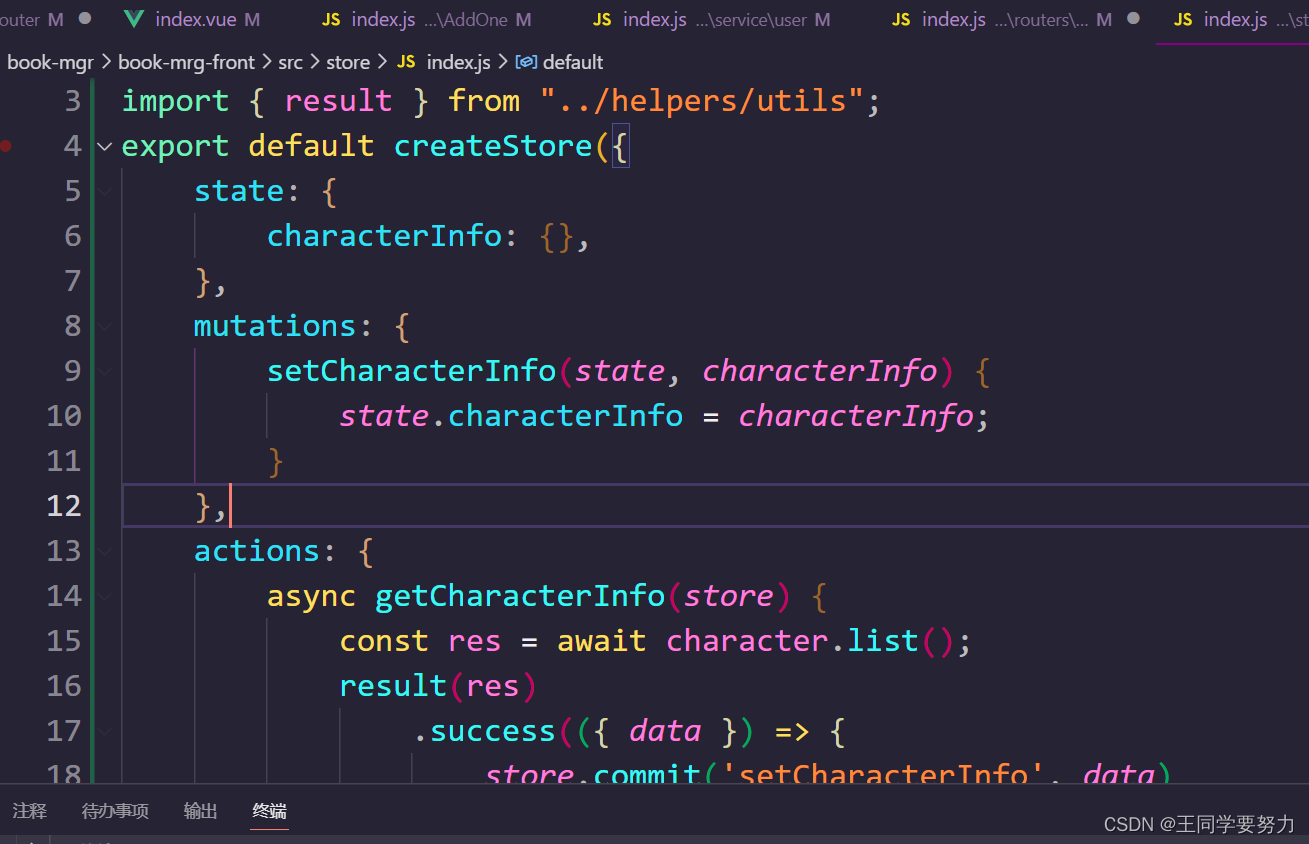Click setCharacterInfo method name on line 9
Viewport: 1309px width, 844px height.
tap(412, 371)
